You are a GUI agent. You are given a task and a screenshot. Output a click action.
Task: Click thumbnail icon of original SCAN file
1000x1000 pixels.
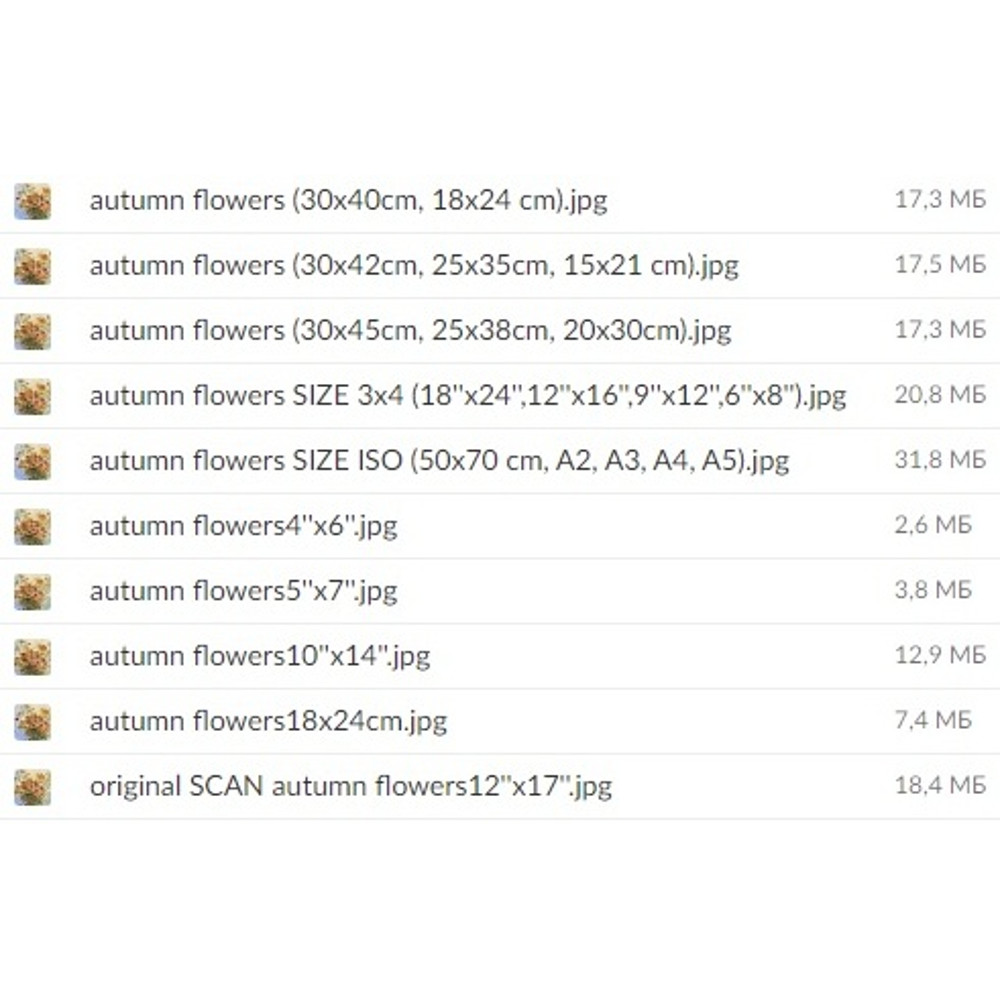pos(33,786)
